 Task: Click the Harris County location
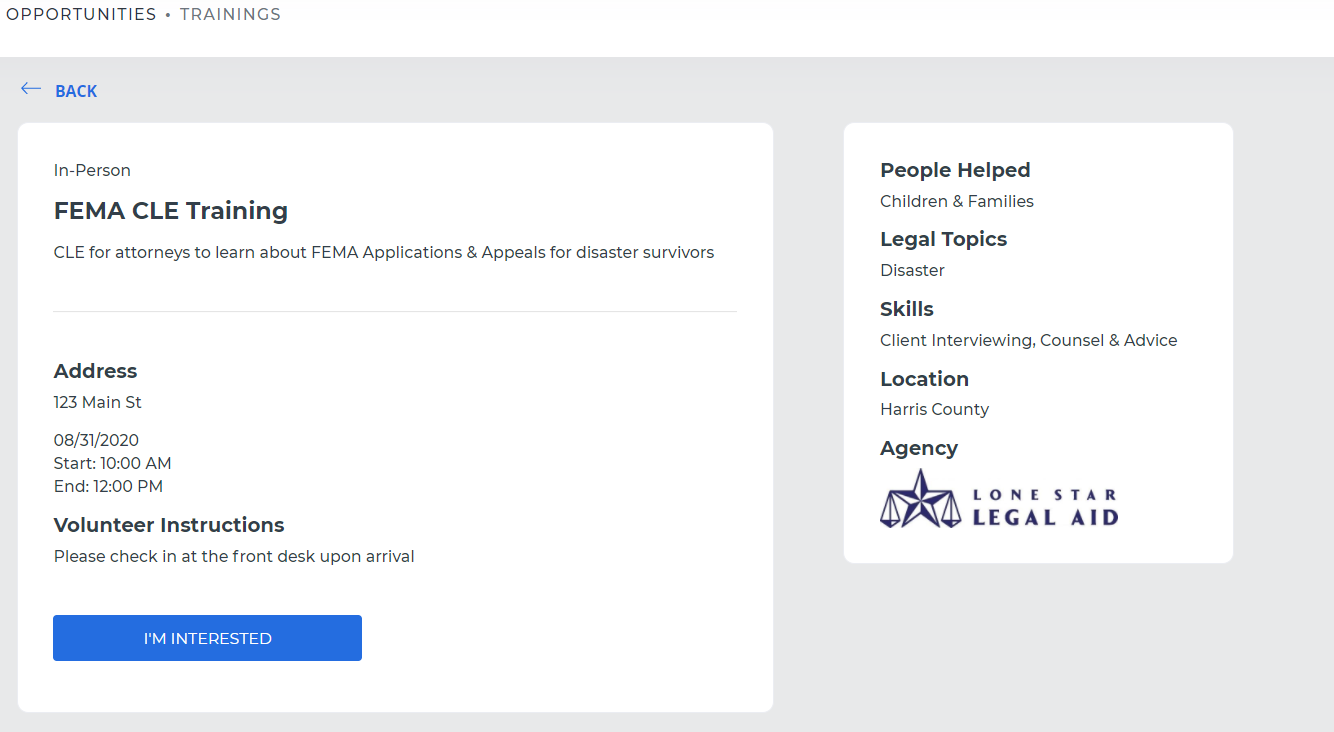pos(934,409)
